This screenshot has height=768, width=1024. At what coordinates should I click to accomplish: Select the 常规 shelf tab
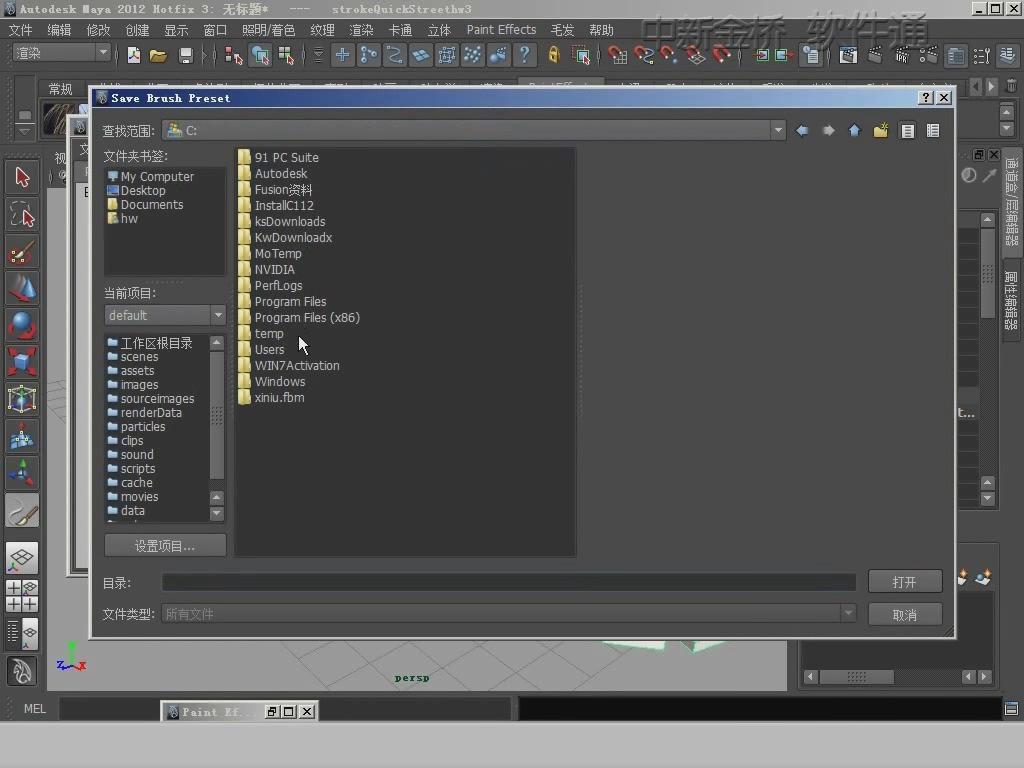[x=61, y=88]
